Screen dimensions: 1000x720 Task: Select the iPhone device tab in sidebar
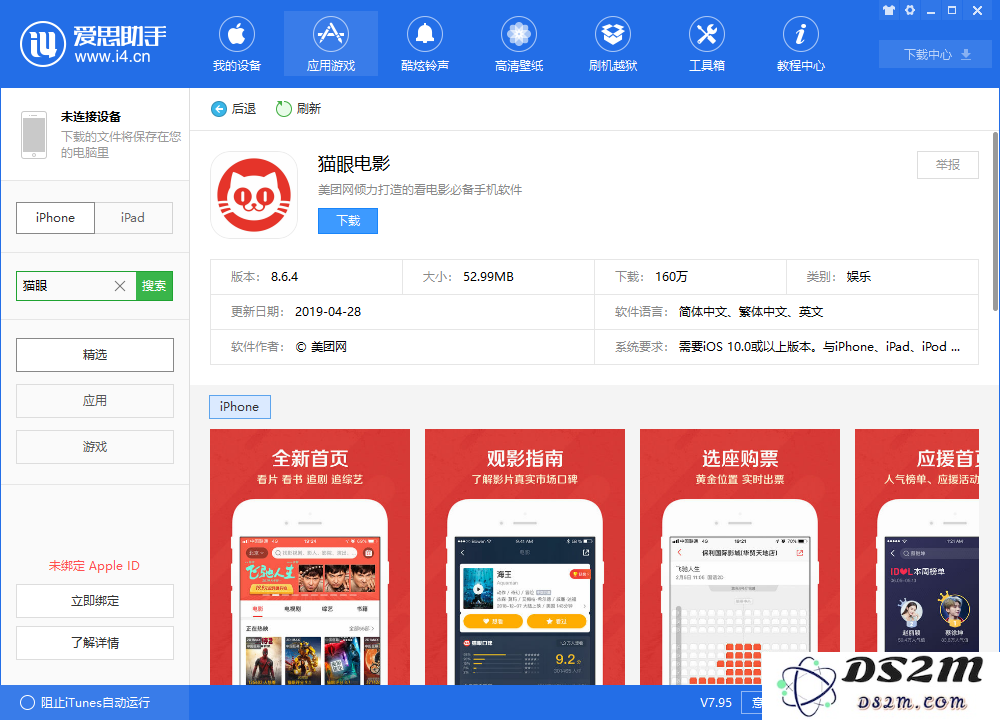coord(55,218)
